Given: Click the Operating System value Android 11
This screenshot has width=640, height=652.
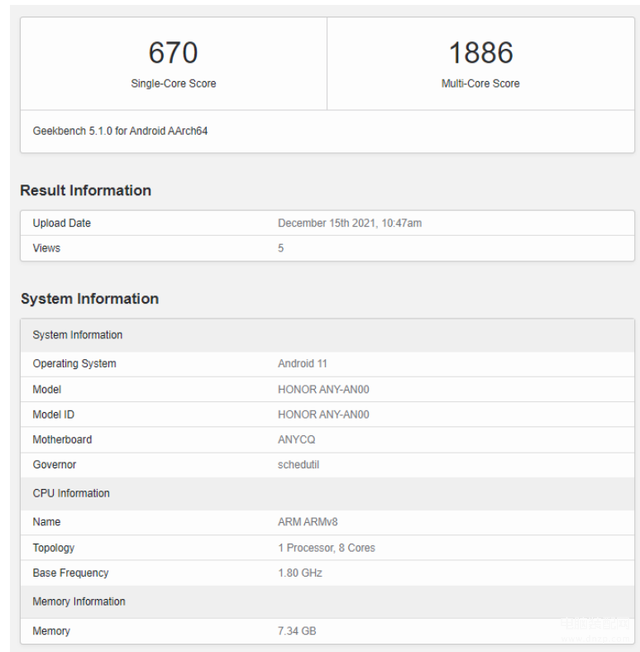Looking at the screenshot, I should [x=302, y=364].
